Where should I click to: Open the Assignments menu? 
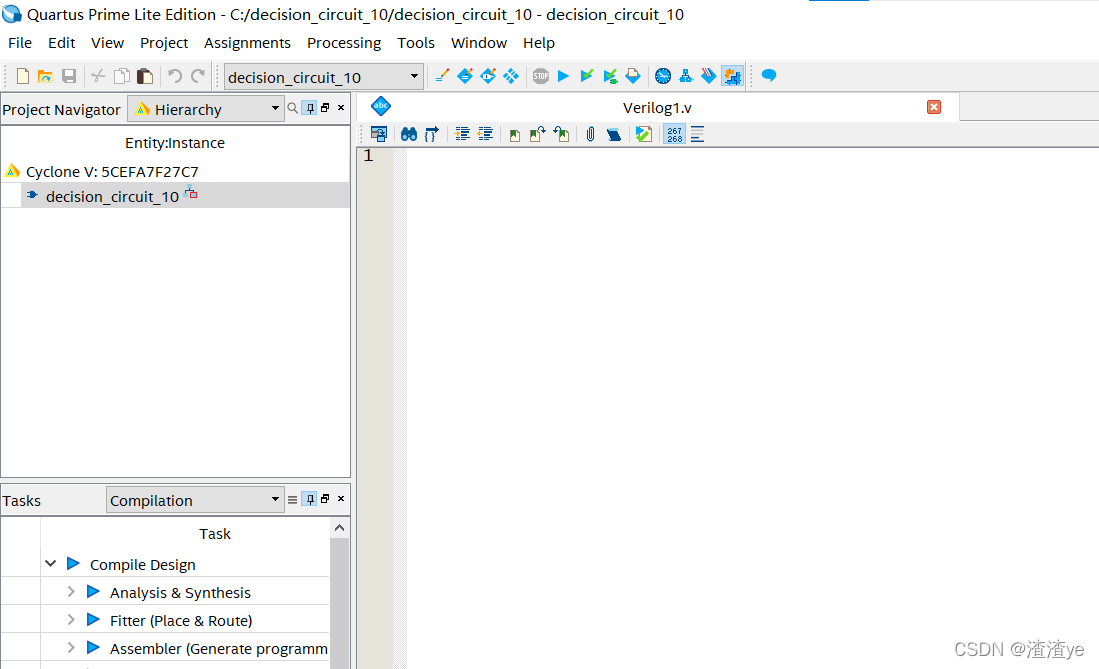click(x=247, y=43)
